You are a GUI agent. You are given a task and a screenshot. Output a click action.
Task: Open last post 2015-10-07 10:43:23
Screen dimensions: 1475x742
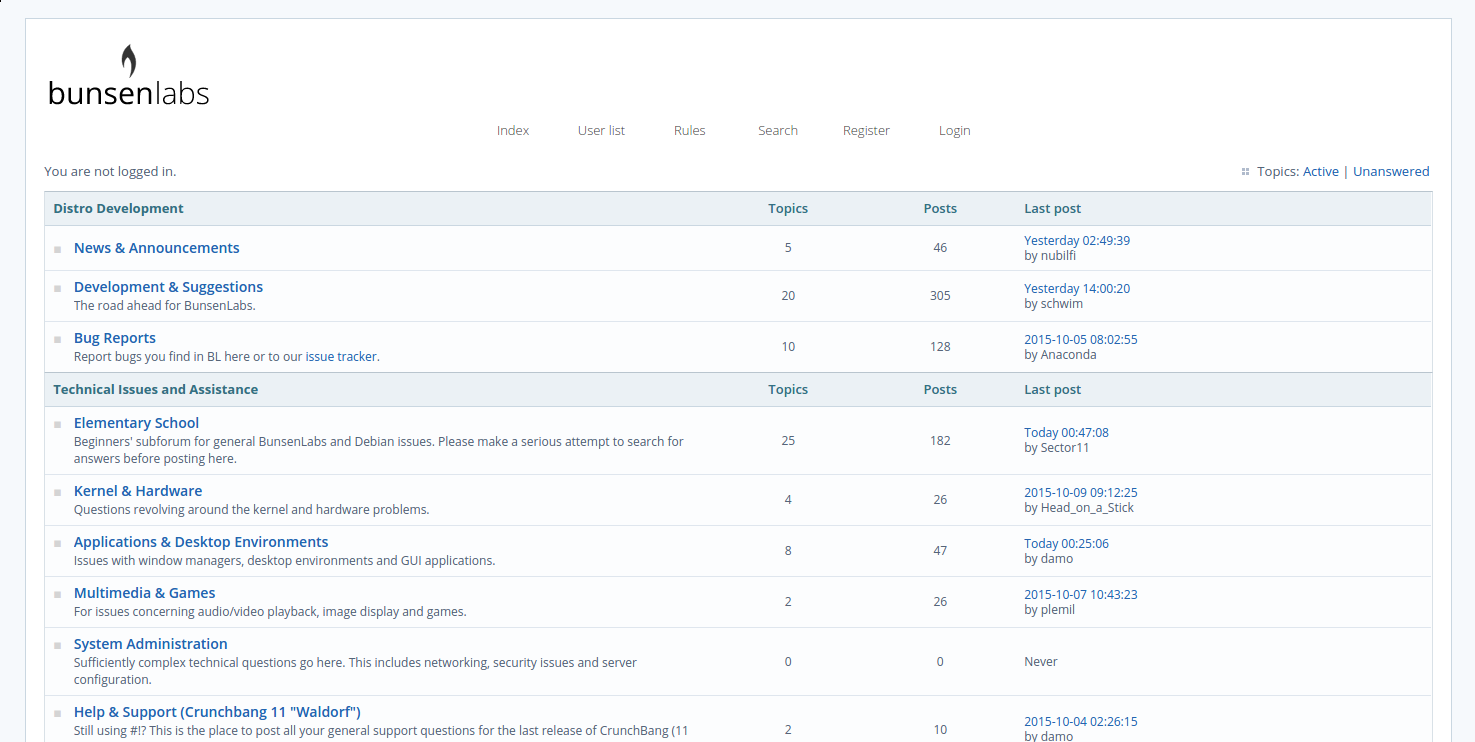tap(1081, 594)
